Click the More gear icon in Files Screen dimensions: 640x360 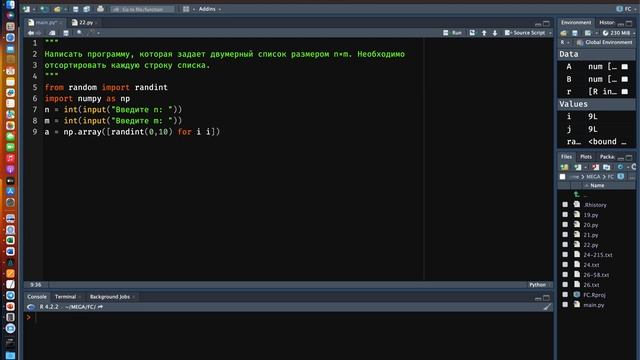point(620,167)
